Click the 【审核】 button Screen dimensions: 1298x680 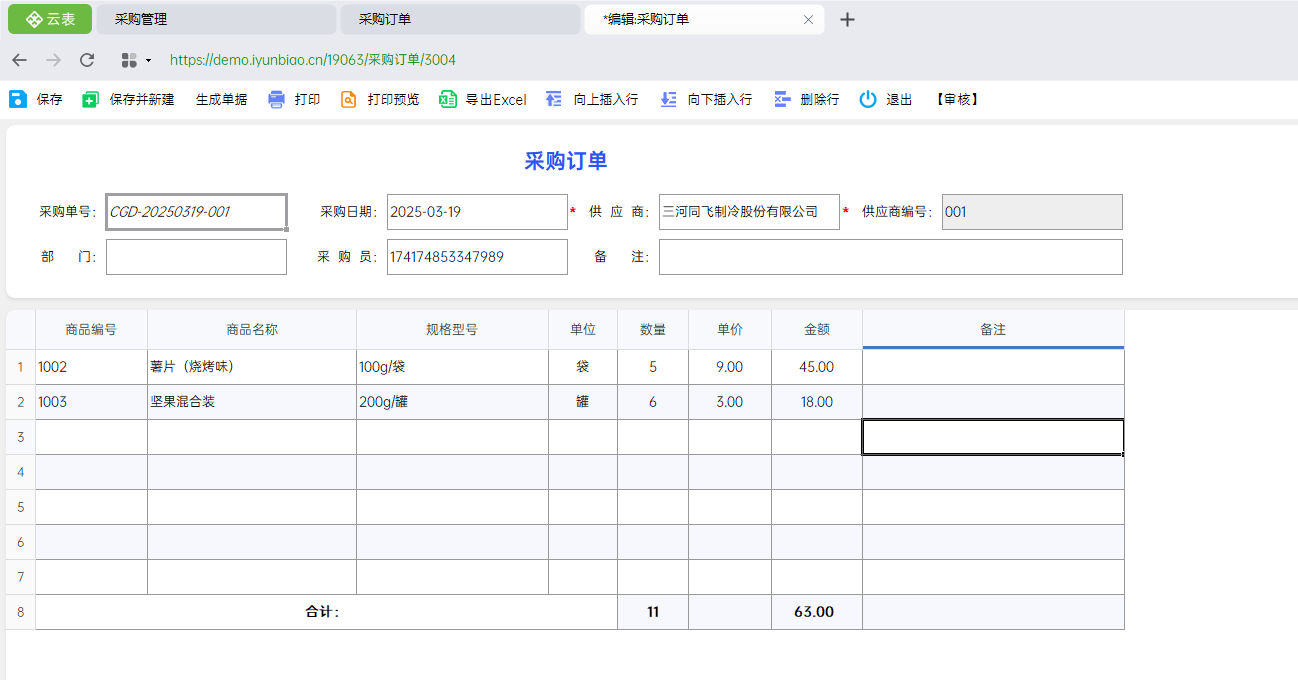click(957, 99)
